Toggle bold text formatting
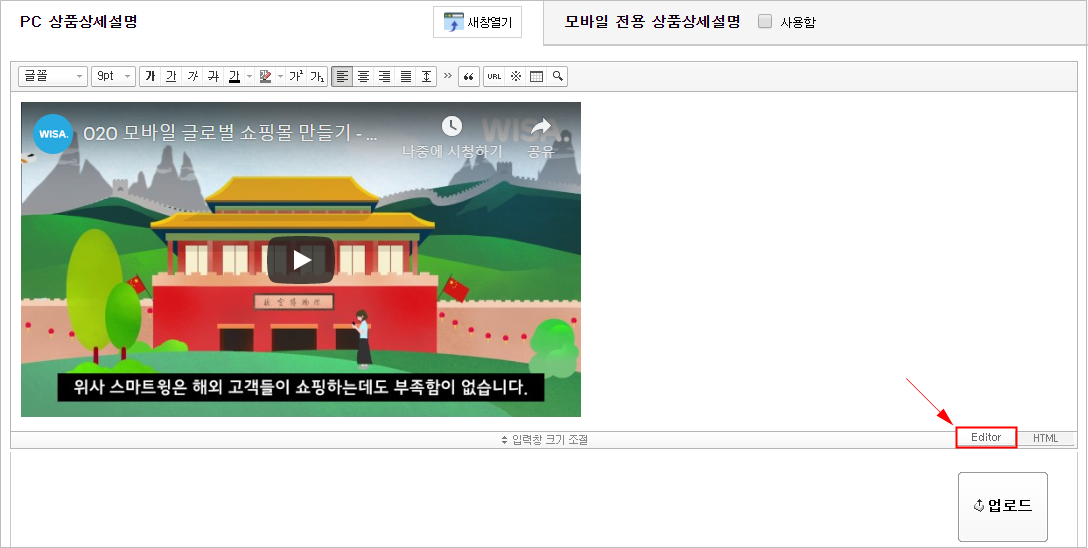 click(x=150, y=76)
